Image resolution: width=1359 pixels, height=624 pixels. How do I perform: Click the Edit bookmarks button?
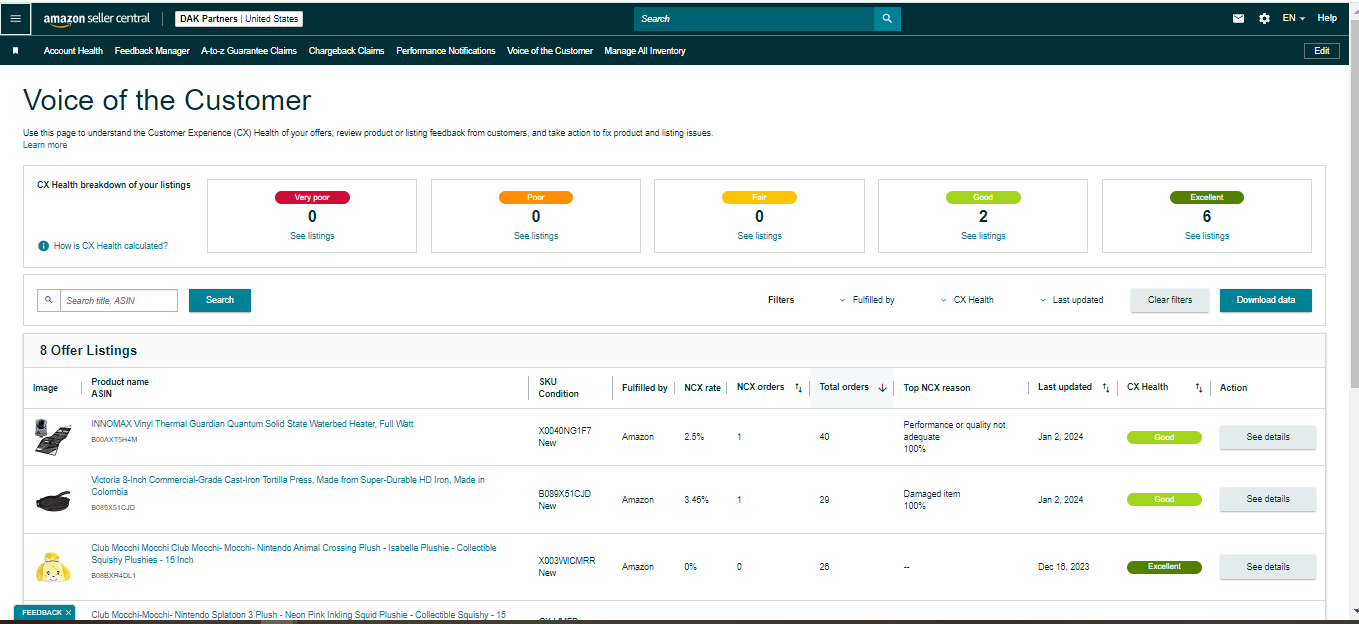tap(1321, 51)
